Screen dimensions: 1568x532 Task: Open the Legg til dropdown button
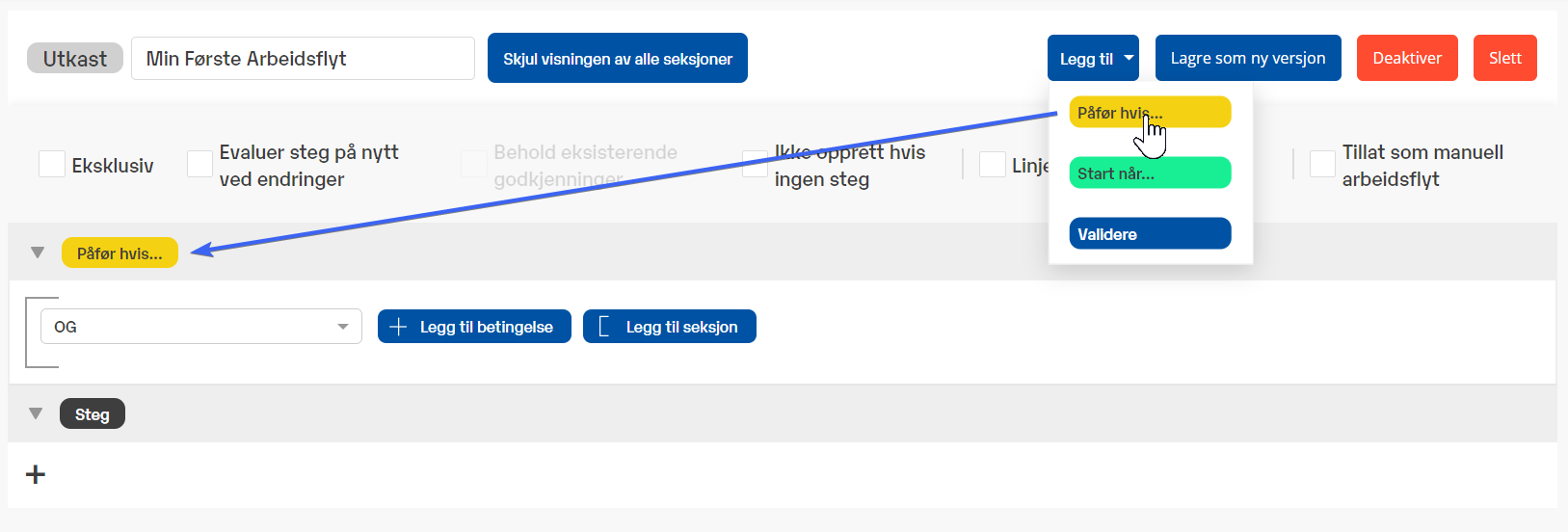(1093, 59)
